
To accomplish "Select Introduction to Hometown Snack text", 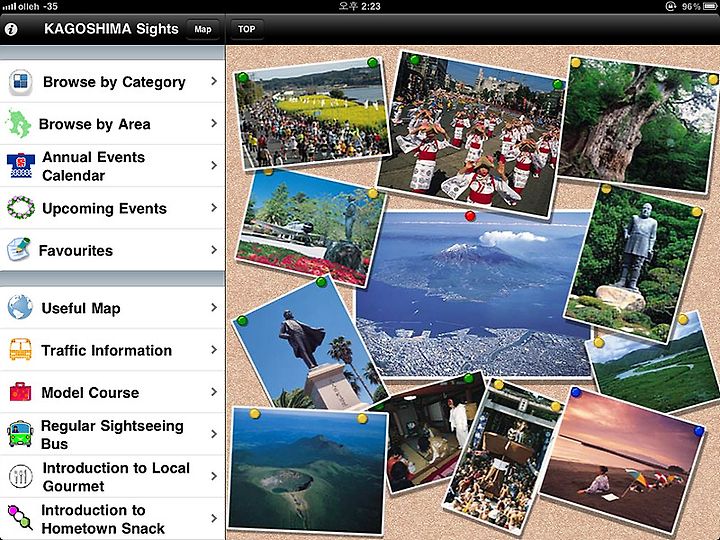I will point(103,519).
